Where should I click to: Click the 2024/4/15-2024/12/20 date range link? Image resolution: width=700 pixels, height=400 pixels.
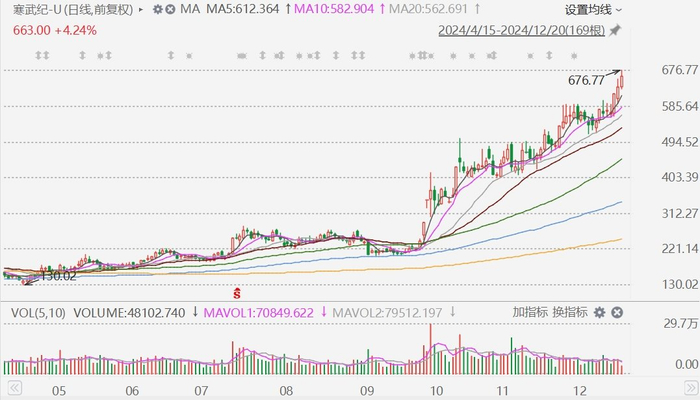(x=521, y=30)
